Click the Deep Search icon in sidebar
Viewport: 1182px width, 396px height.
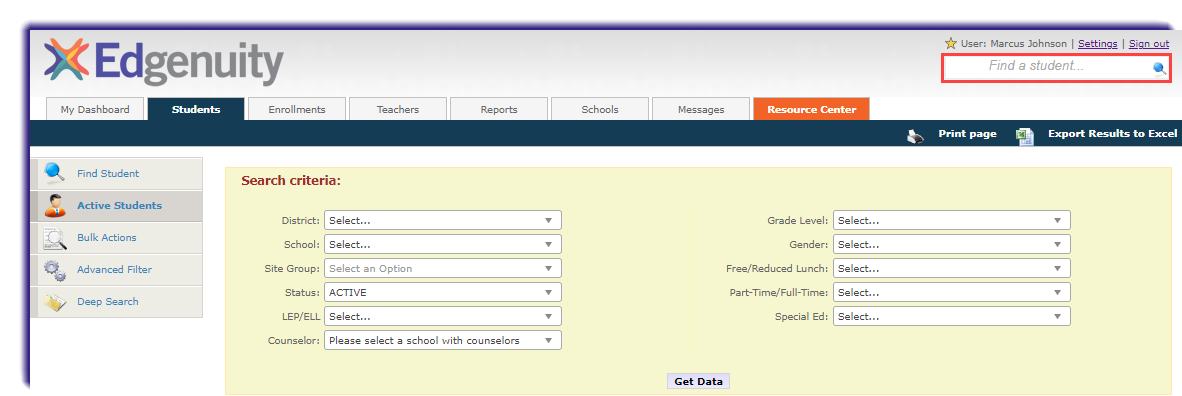click(x=54, y=302)
